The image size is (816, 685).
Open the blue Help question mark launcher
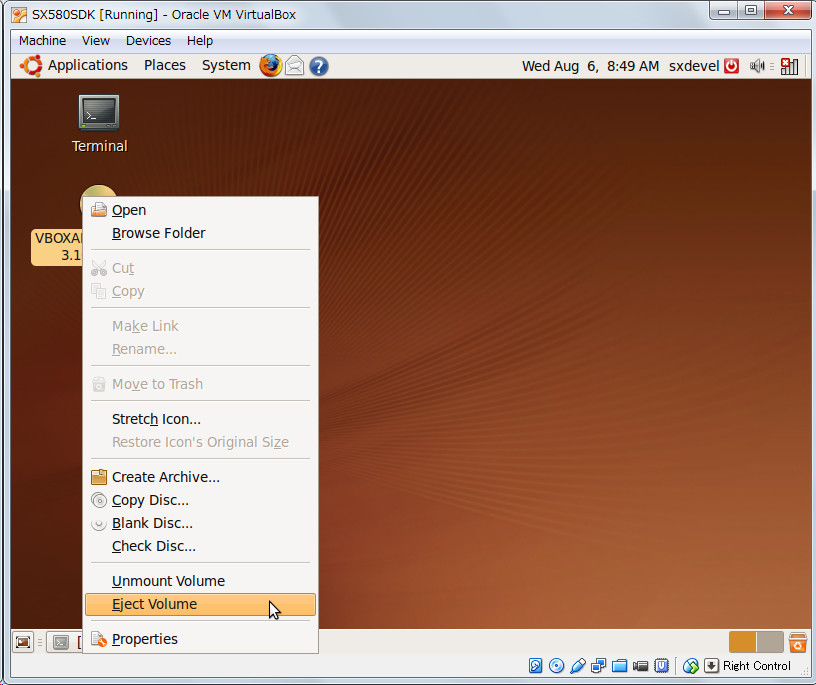tap(318, 66)
